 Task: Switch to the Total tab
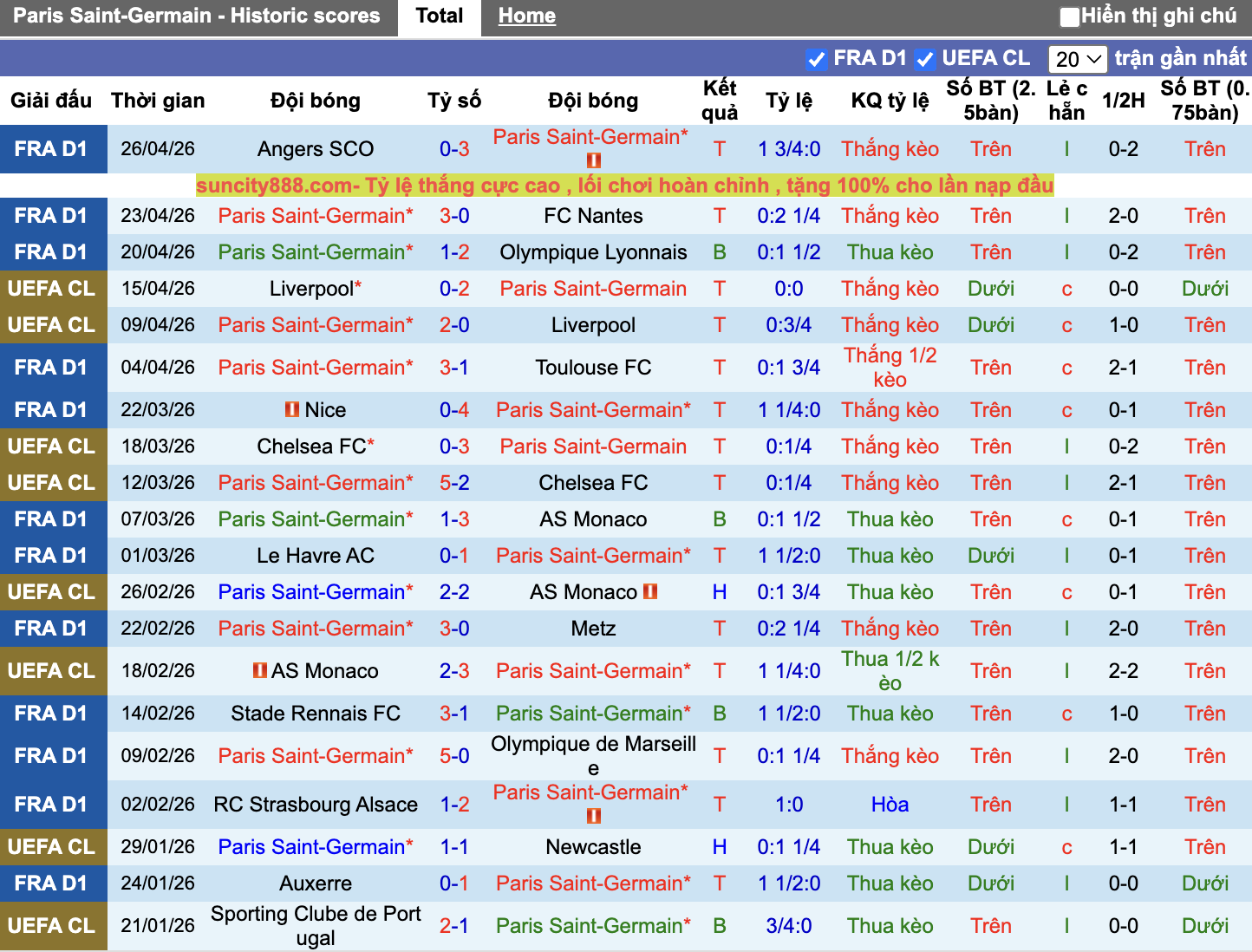point(440,16)
